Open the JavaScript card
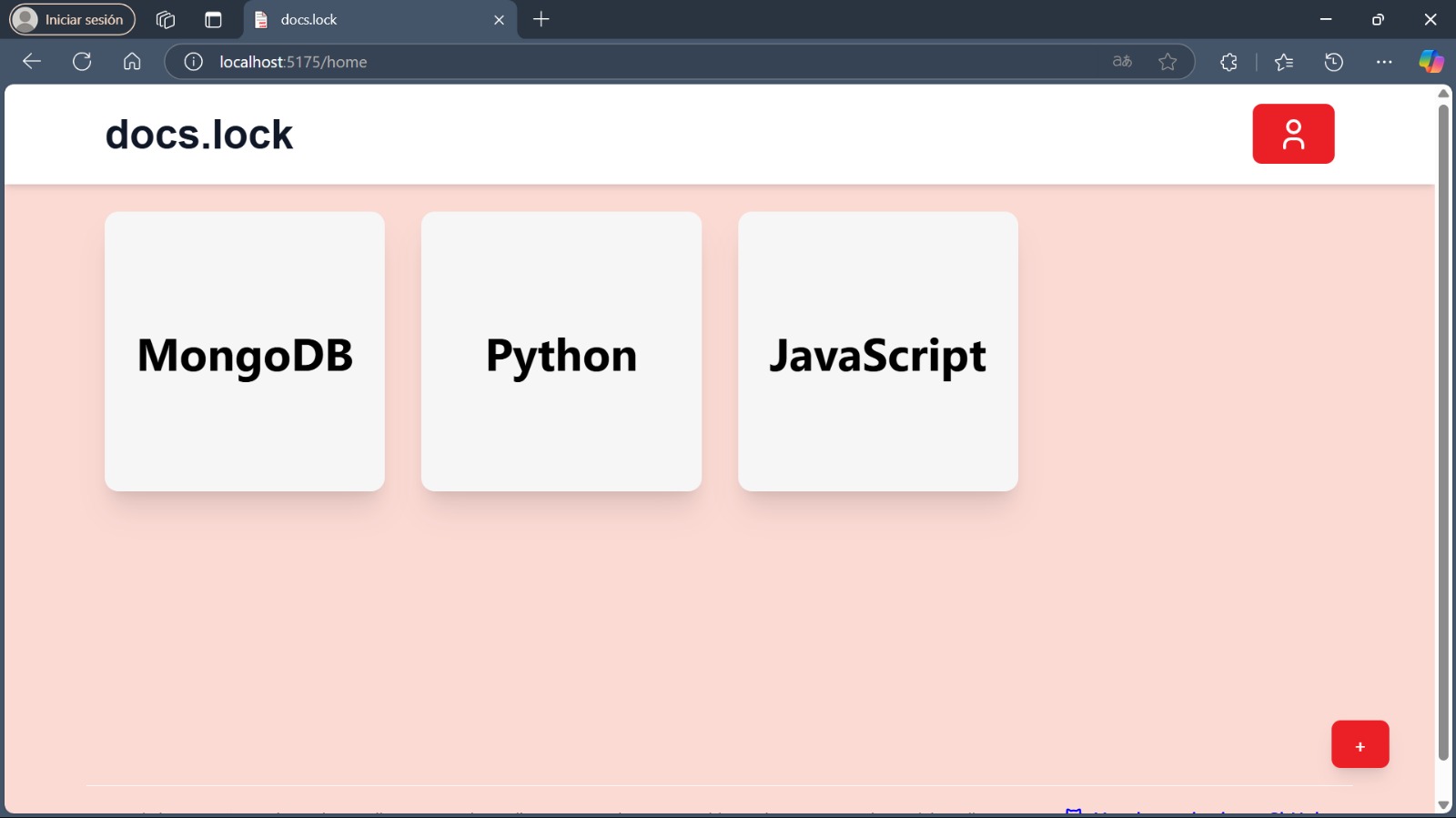 (x=878, y=352)
